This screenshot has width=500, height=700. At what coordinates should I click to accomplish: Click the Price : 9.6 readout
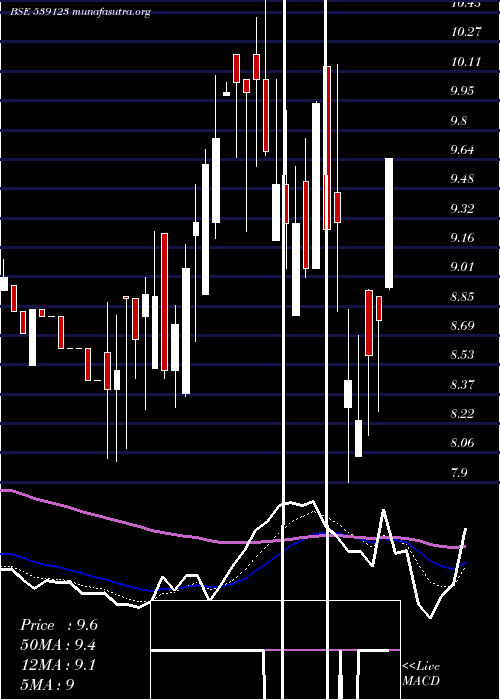[x=59, y=625]
